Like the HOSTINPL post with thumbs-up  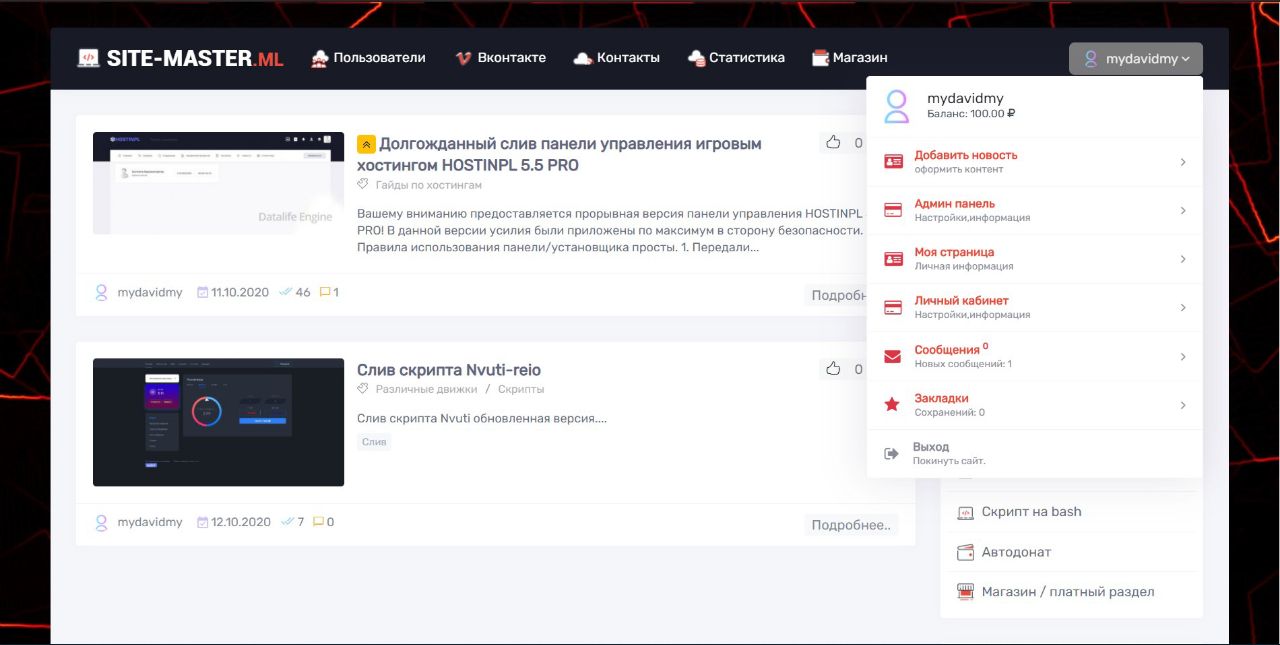point(833,143)
